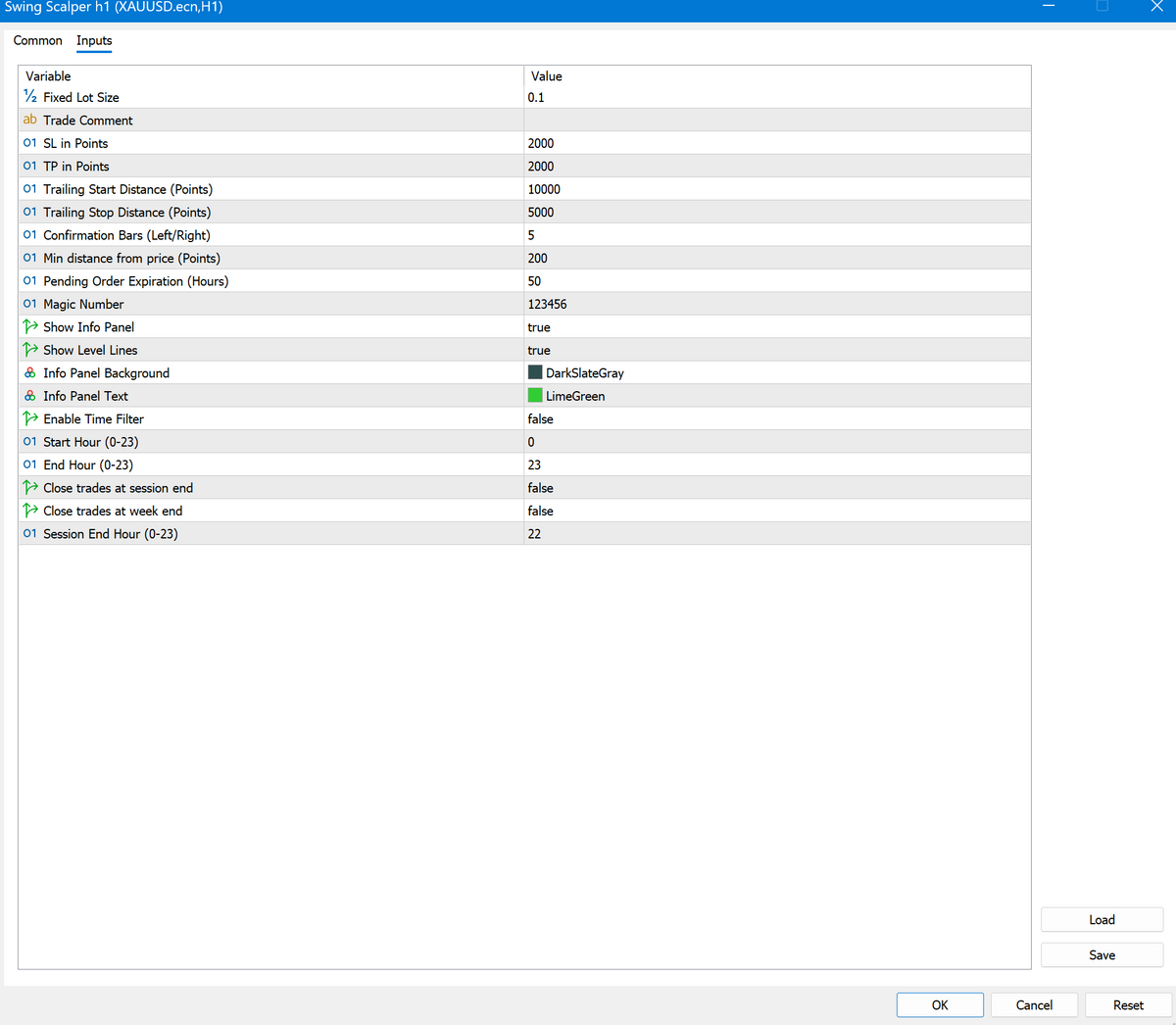Screen dimensions: 1176x1025
Task: Switch to the Common tab
Action: pos(38,40)
